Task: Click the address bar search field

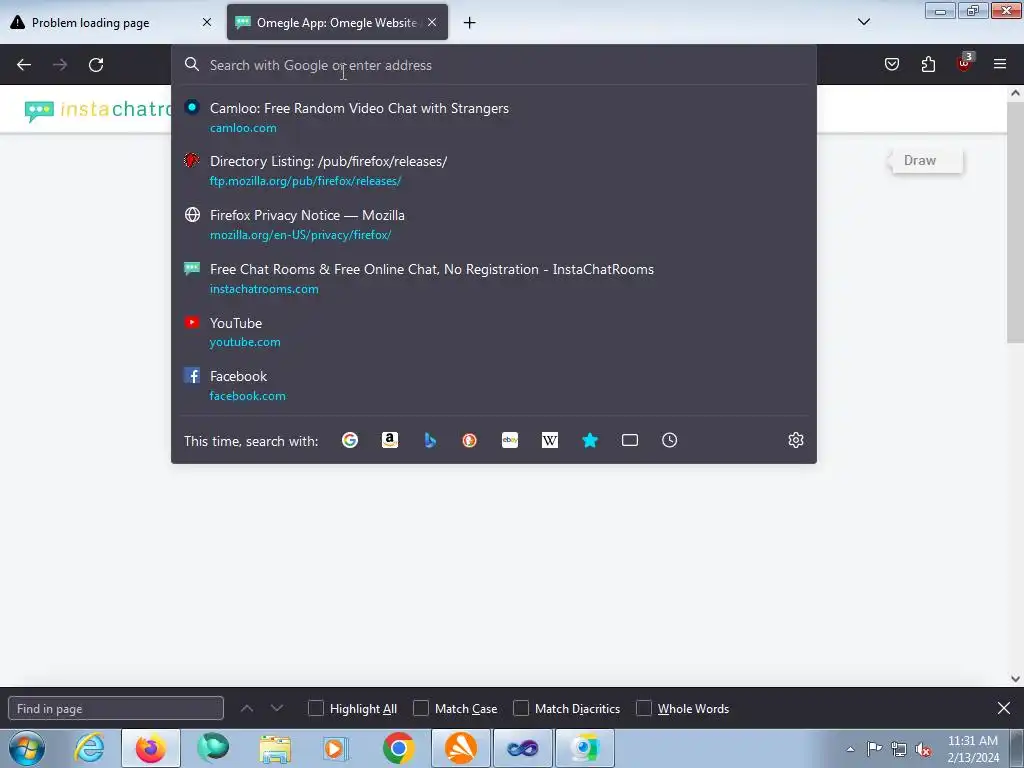Action: (494, 65)
